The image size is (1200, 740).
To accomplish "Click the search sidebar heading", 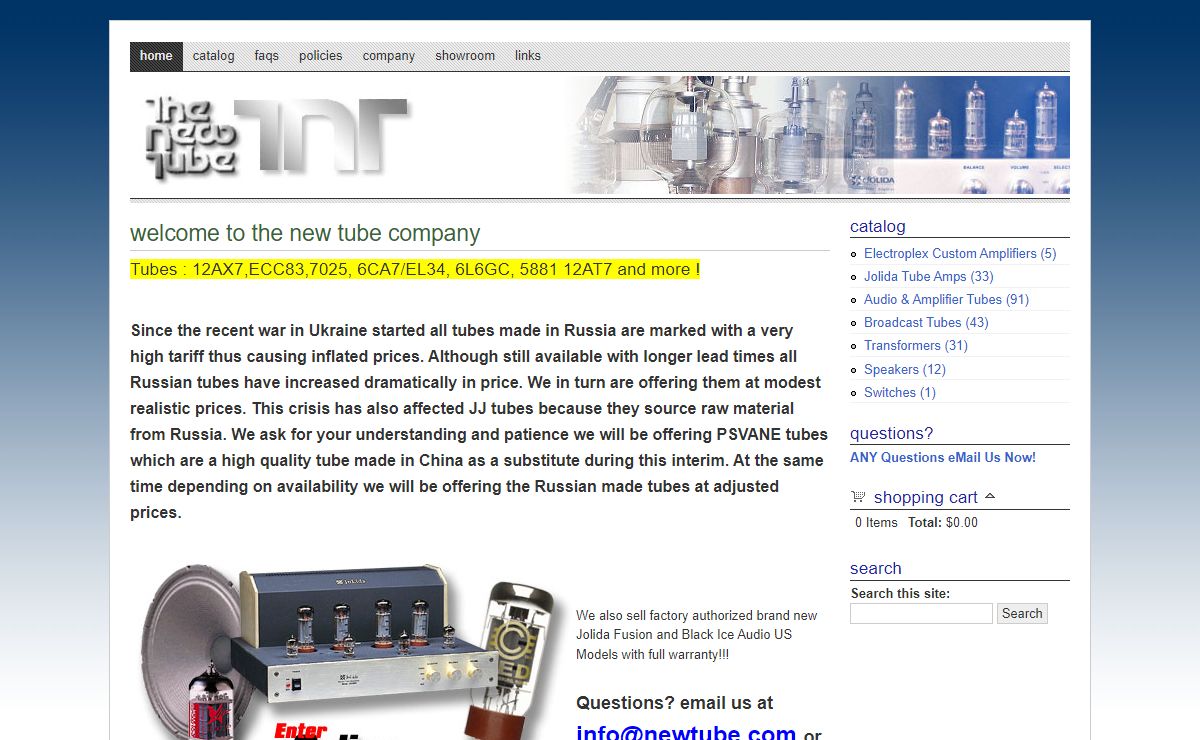I will [876, 569].
